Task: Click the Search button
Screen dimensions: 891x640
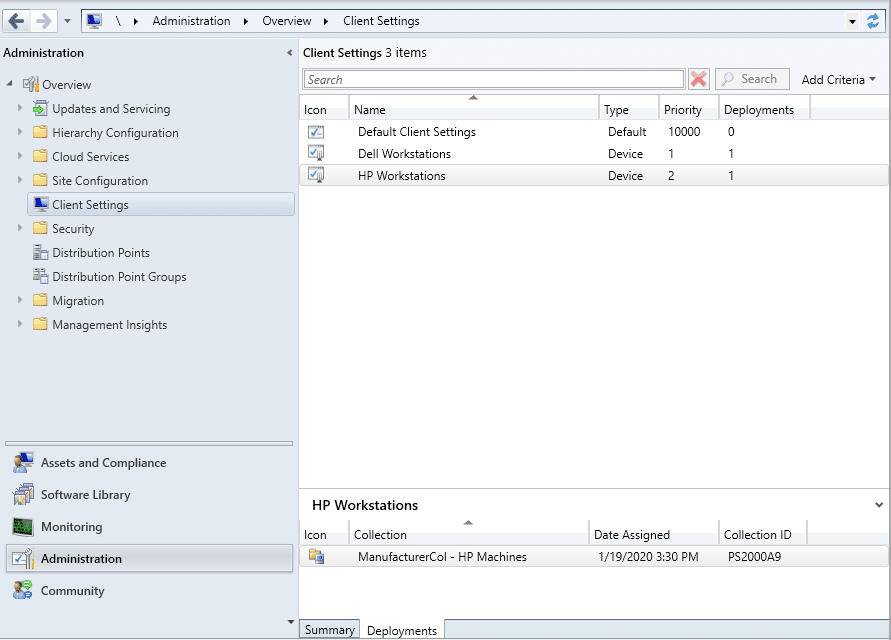Action: click(751, 78)
